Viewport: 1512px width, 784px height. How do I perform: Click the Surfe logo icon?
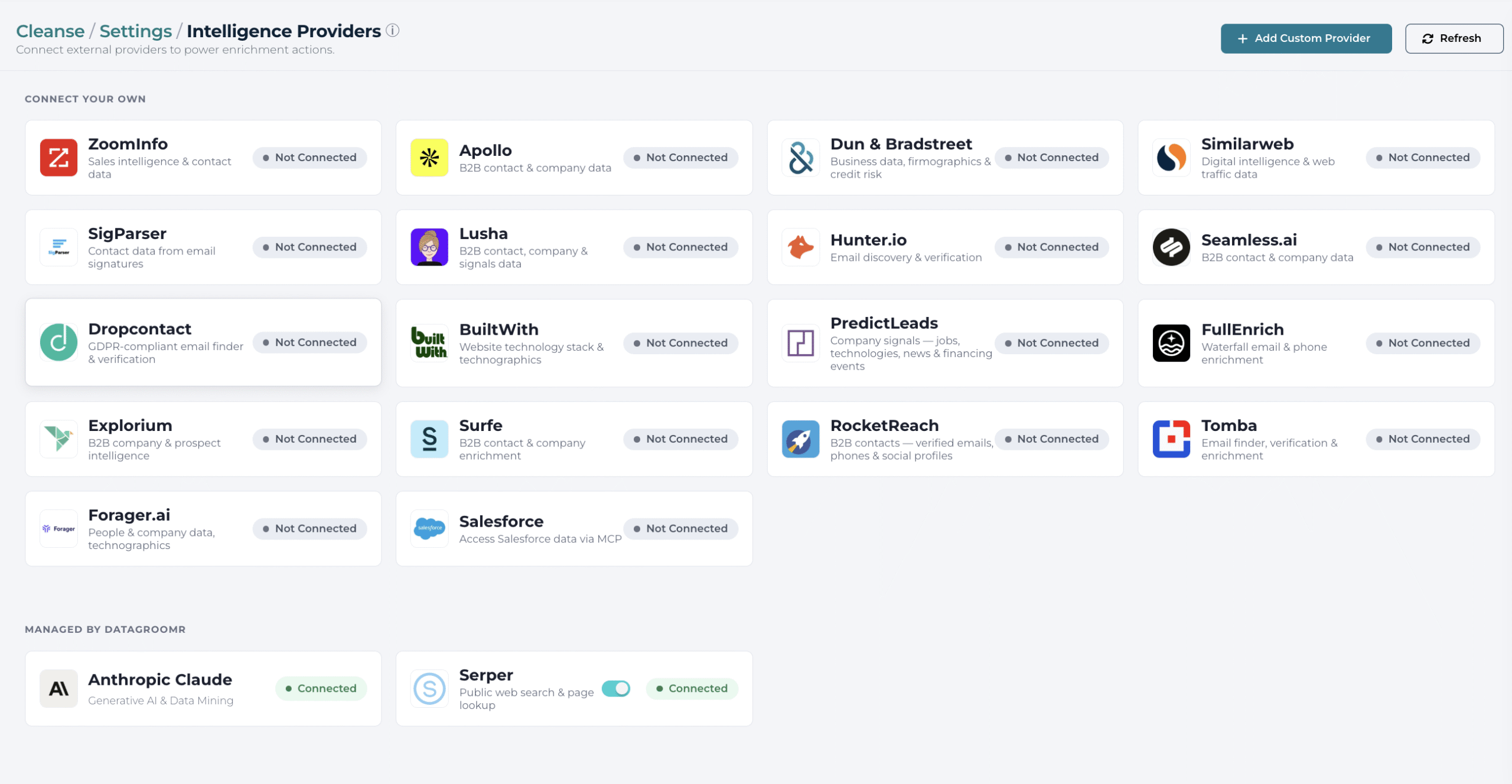tap(429, 439)
